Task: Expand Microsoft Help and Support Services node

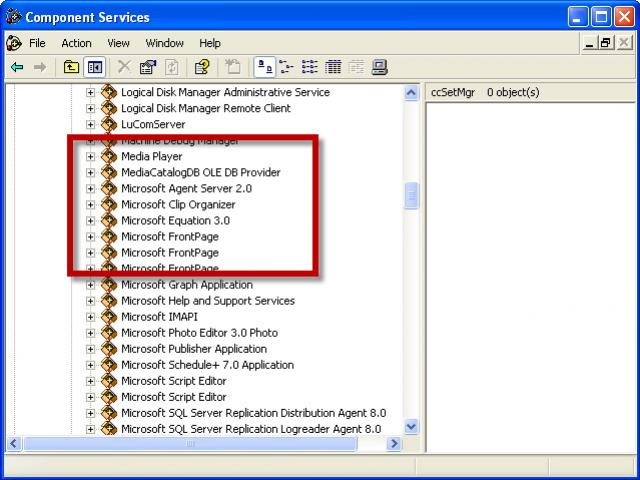Action: pyautogui.click(x=90, y=301)
